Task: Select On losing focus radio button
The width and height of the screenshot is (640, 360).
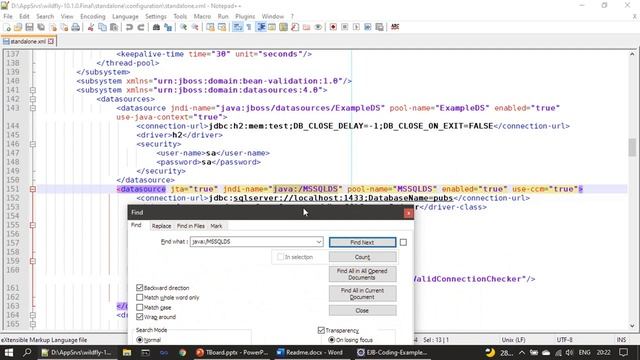Action: [x=331, y=340]
